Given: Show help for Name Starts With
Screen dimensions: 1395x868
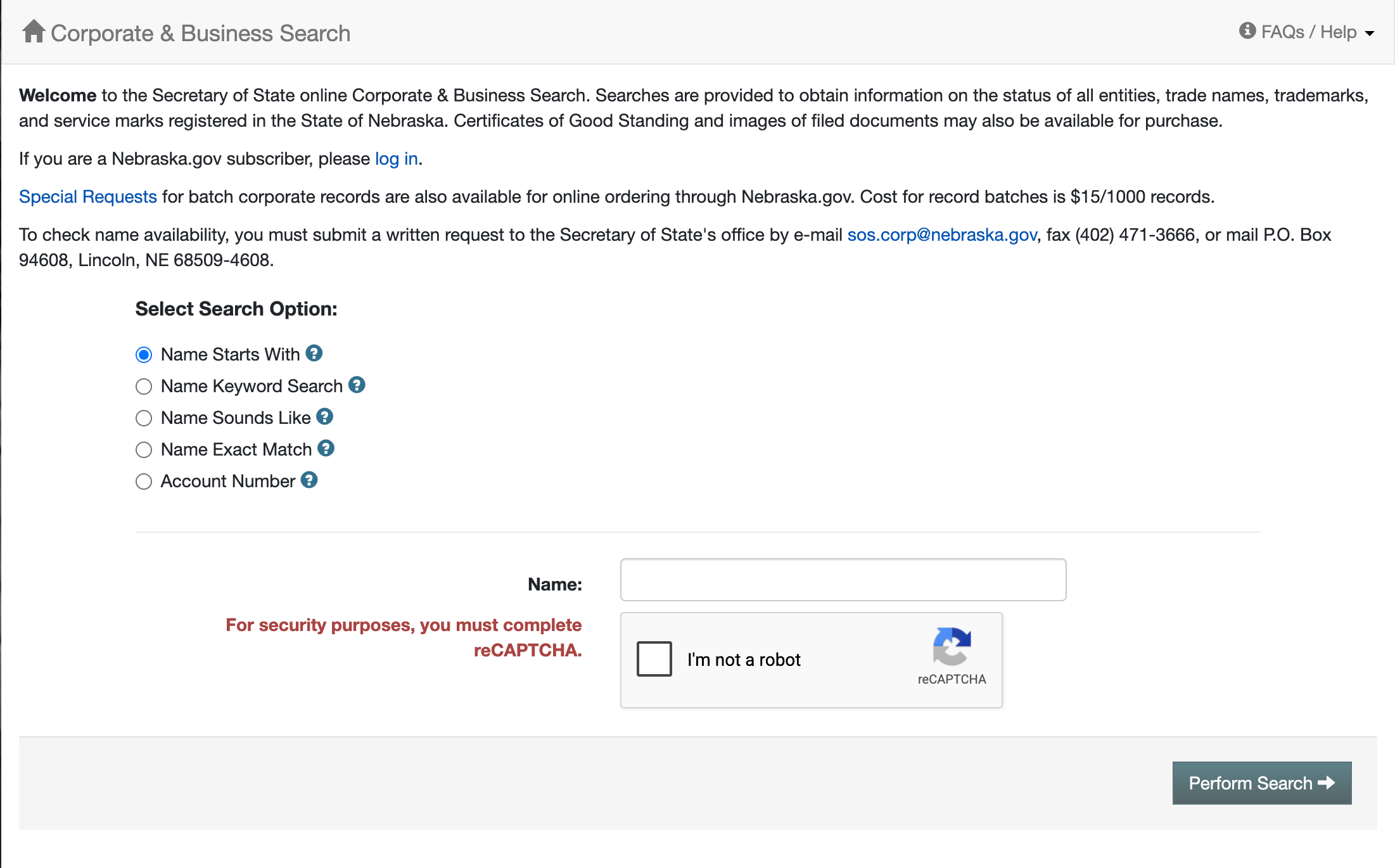Looking at the screenshot, I should point(314,353).
